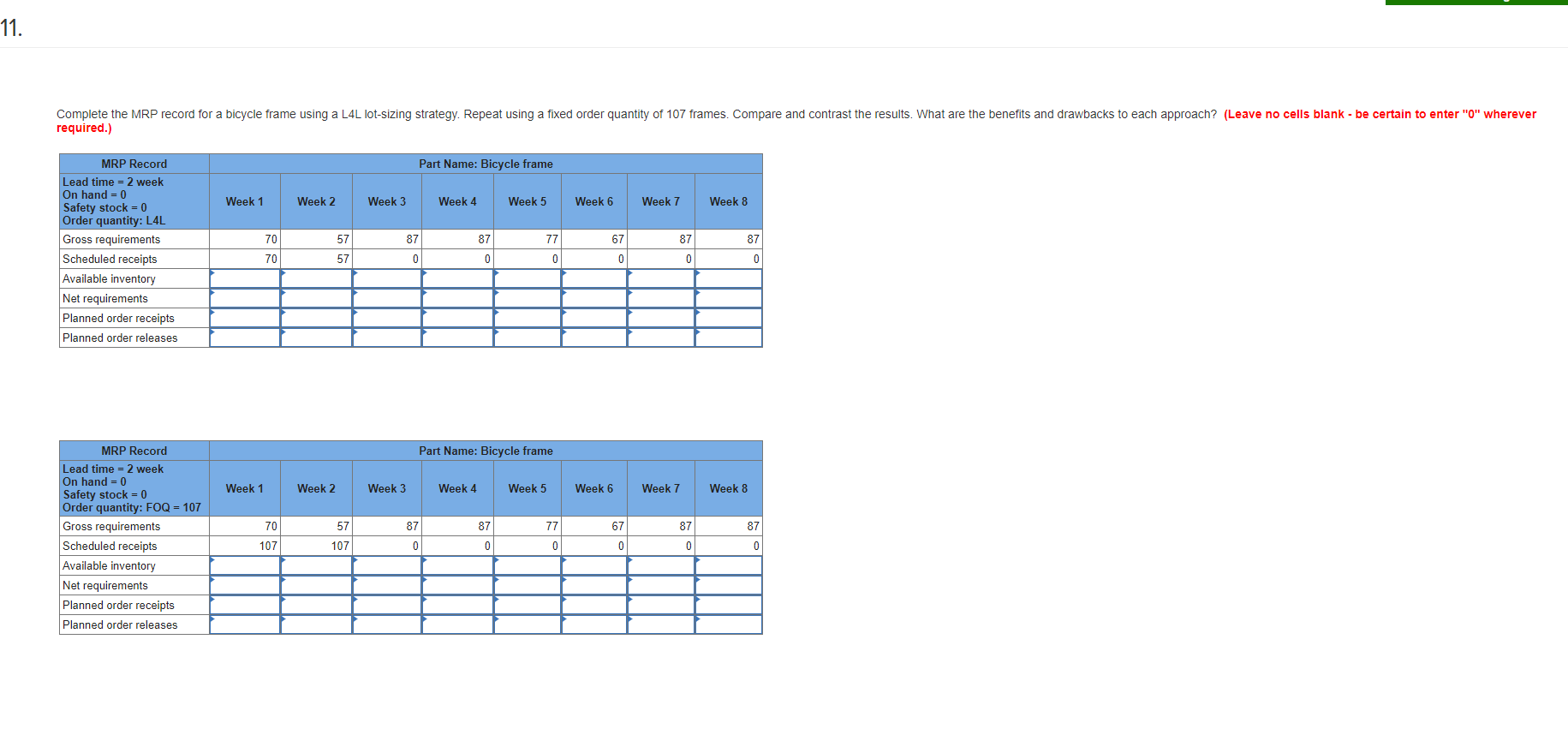Select FOQ Available inventory cell for Week 1
1568x729 pixels.
click(245, 565)
